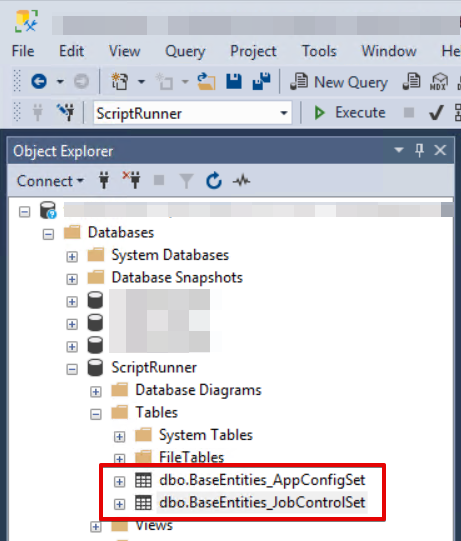
Task: Click the Save All icon
Action: point(261,81)
